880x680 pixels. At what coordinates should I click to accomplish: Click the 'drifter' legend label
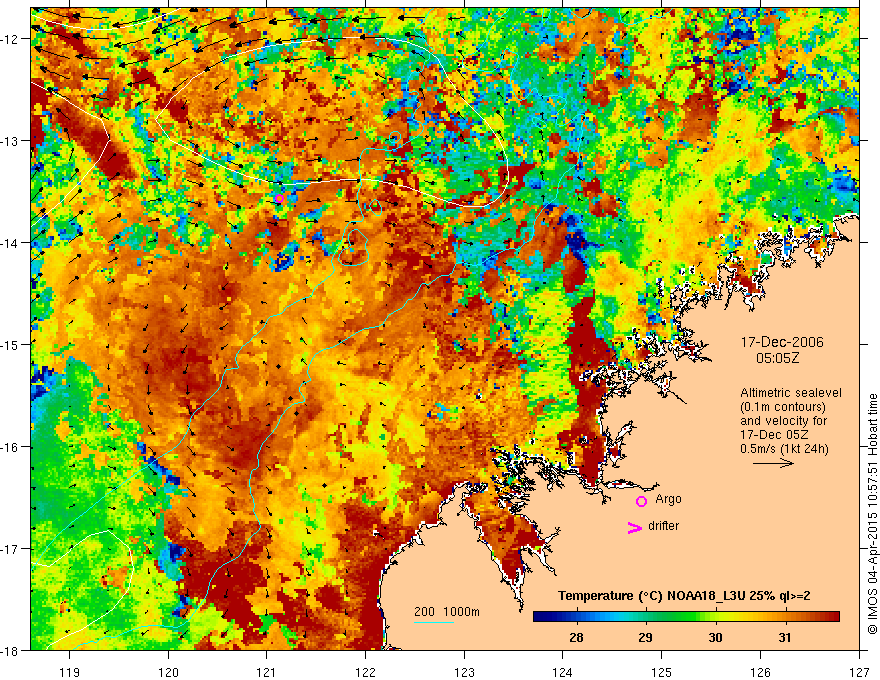663,526
